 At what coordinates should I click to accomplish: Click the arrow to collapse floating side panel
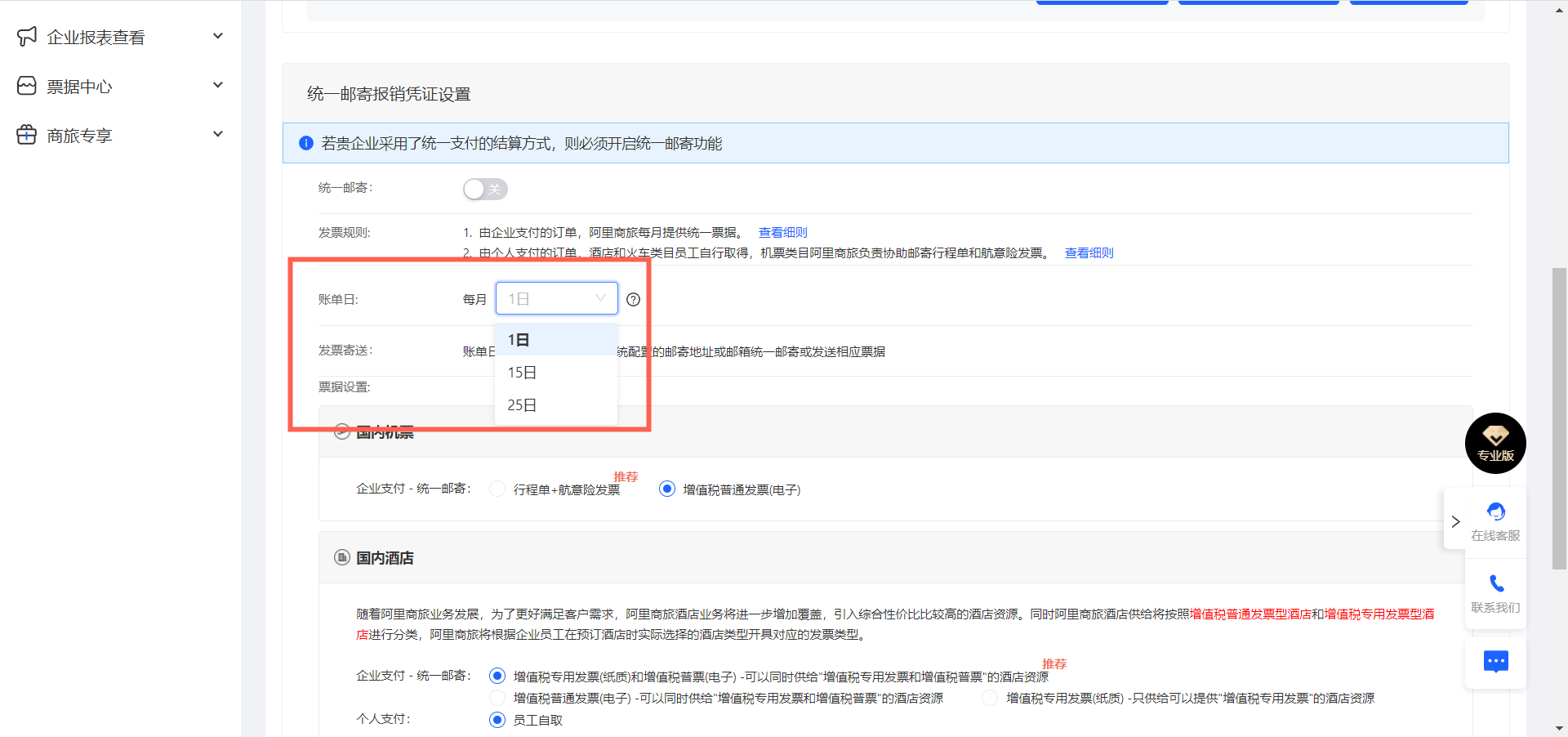click(x=1455, y=521)
